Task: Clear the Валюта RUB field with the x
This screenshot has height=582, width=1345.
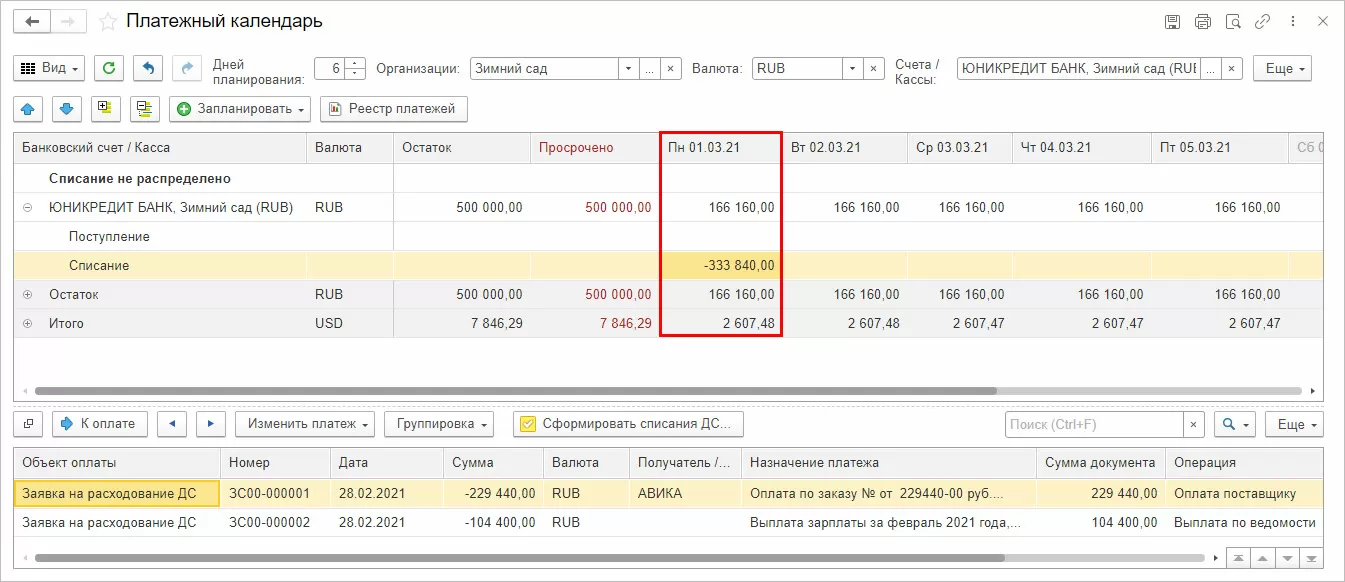Action: coord(874,68)
